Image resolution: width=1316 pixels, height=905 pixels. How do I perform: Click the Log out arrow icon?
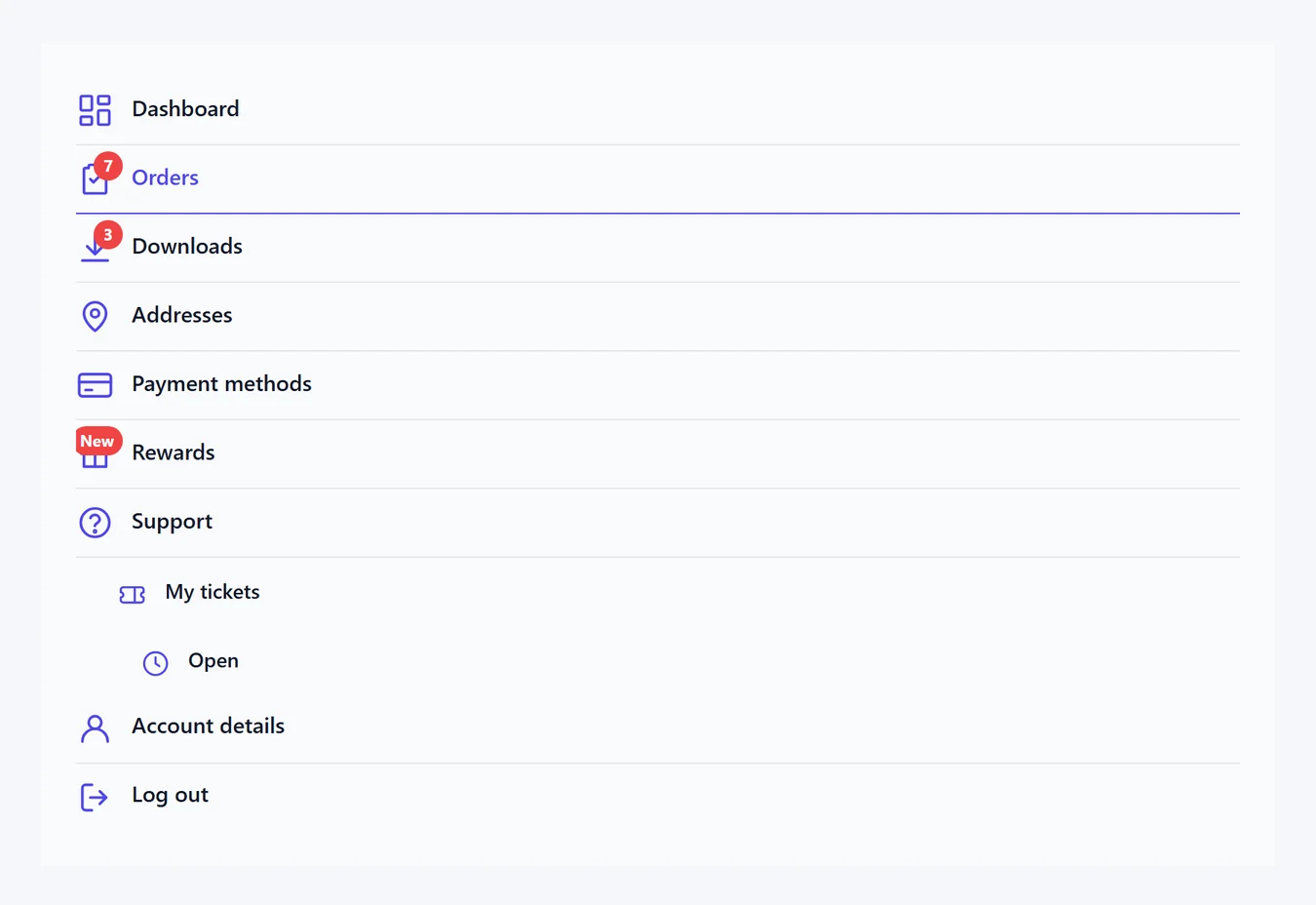pos(94,797)
